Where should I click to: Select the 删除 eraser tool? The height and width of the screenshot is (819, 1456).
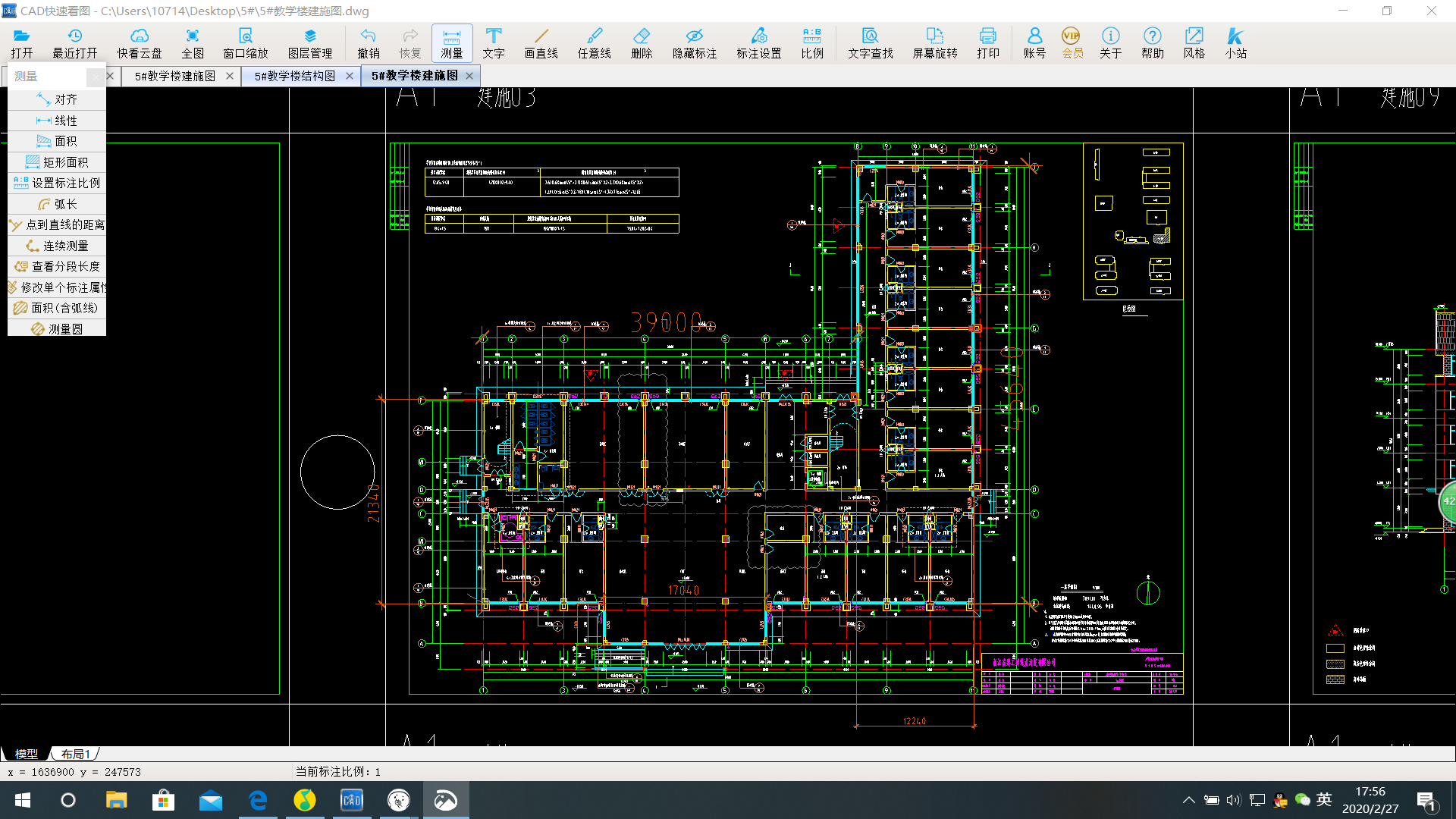[x=642, y=43]
